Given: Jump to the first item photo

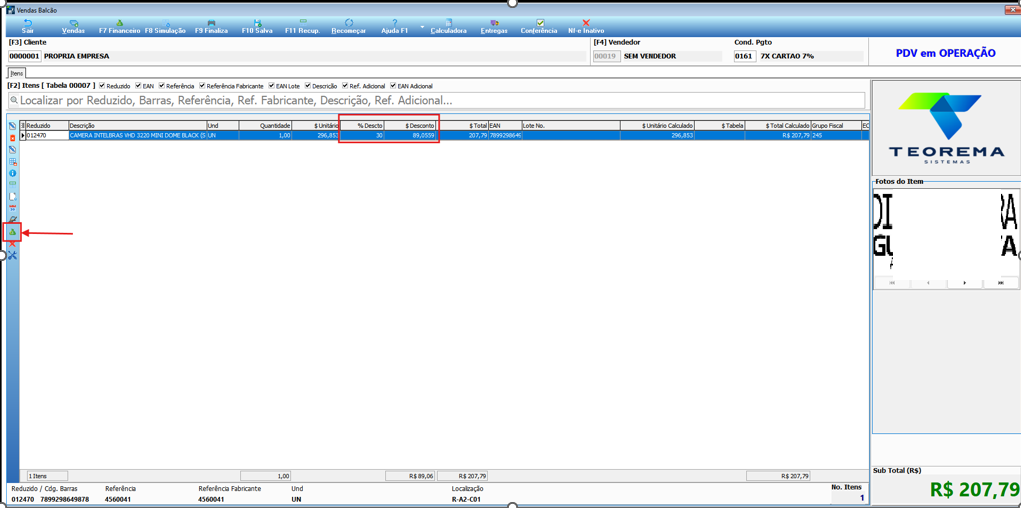Looking at the screenshot, I should click(x=891, y=283).
